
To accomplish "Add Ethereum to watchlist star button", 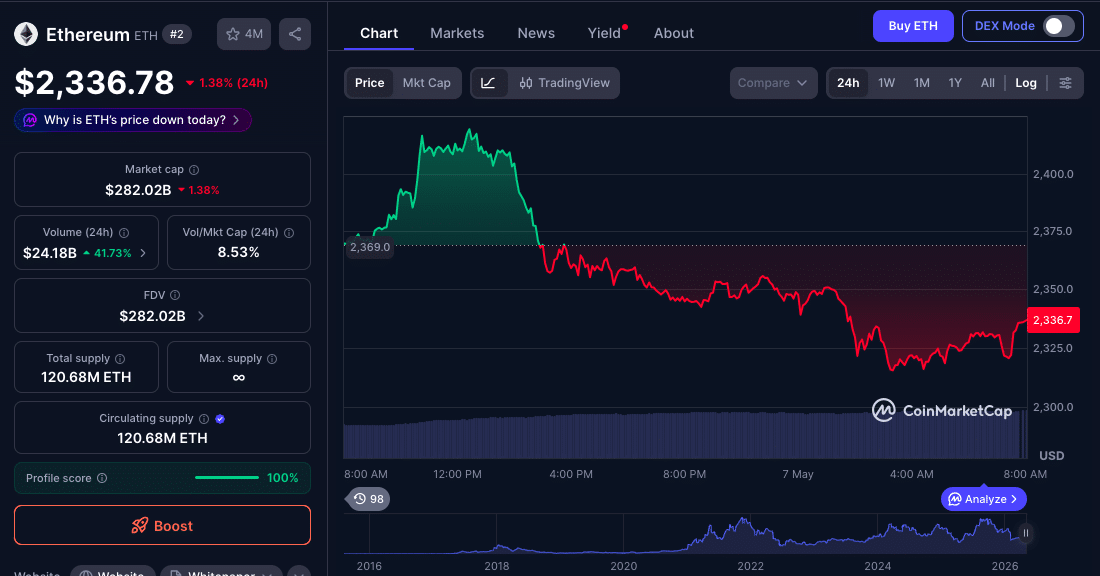I will pyautogui.click(x=244, y=34).
